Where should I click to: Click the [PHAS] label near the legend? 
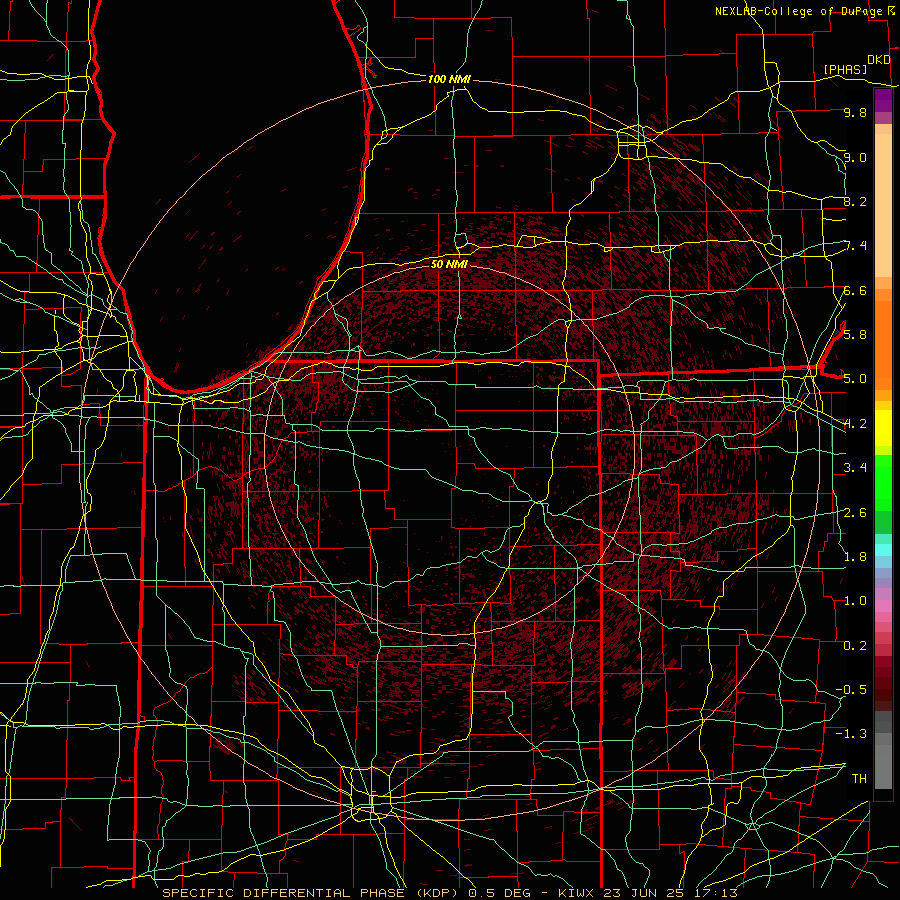pos(845,69)
